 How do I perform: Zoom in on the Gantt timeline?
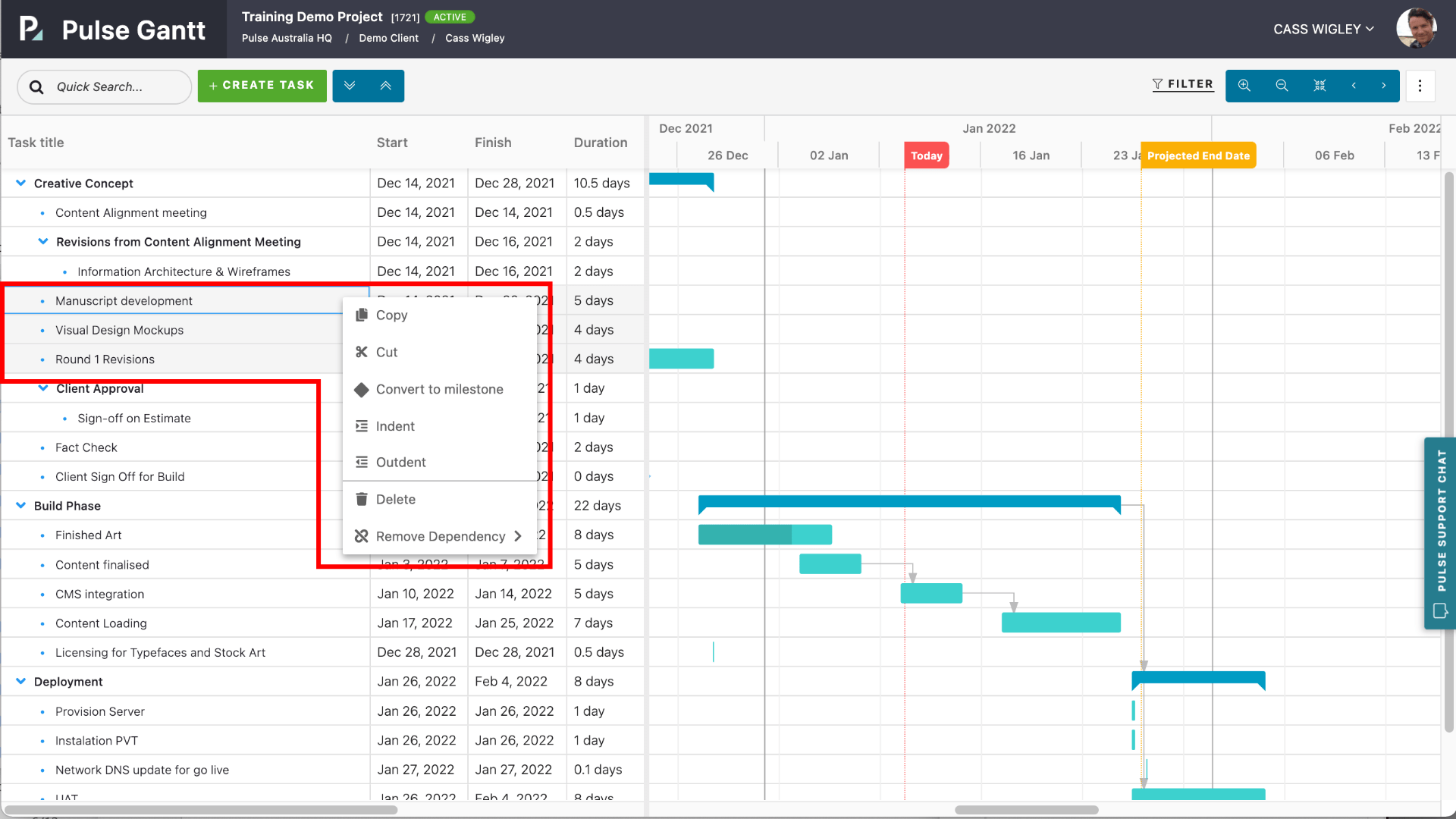tap(1243, 86)
